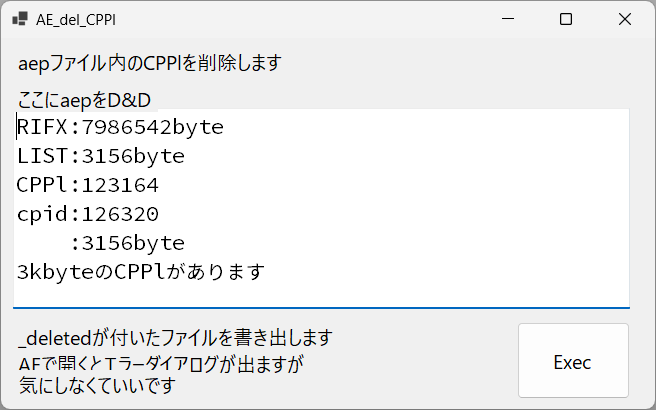This screenshot has height=410, width=656.
Task: Click the Exec button
Action: click(573, 361)
